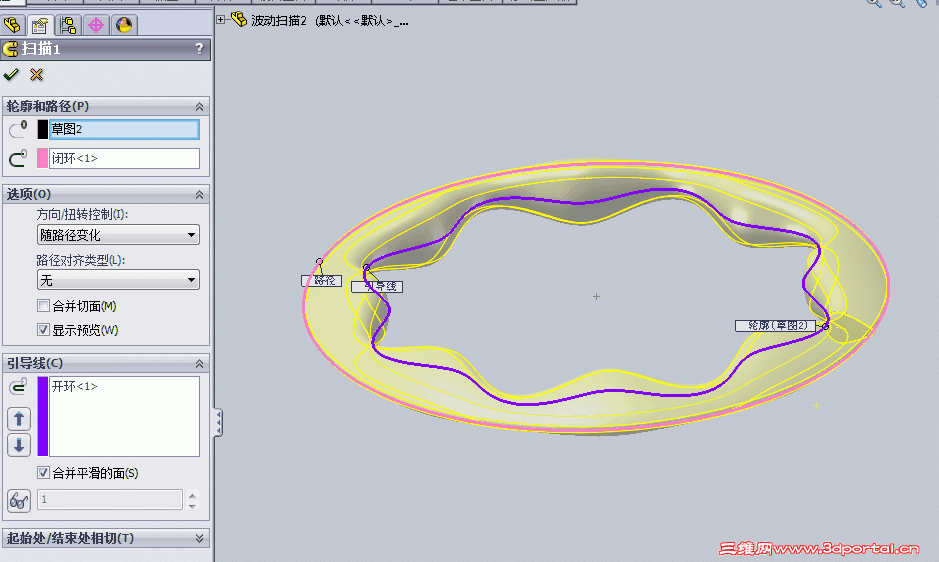Viewport: 939px width, 562px height.
Task: Increase the section number with up spinner
Action: (x=192, y=495)
